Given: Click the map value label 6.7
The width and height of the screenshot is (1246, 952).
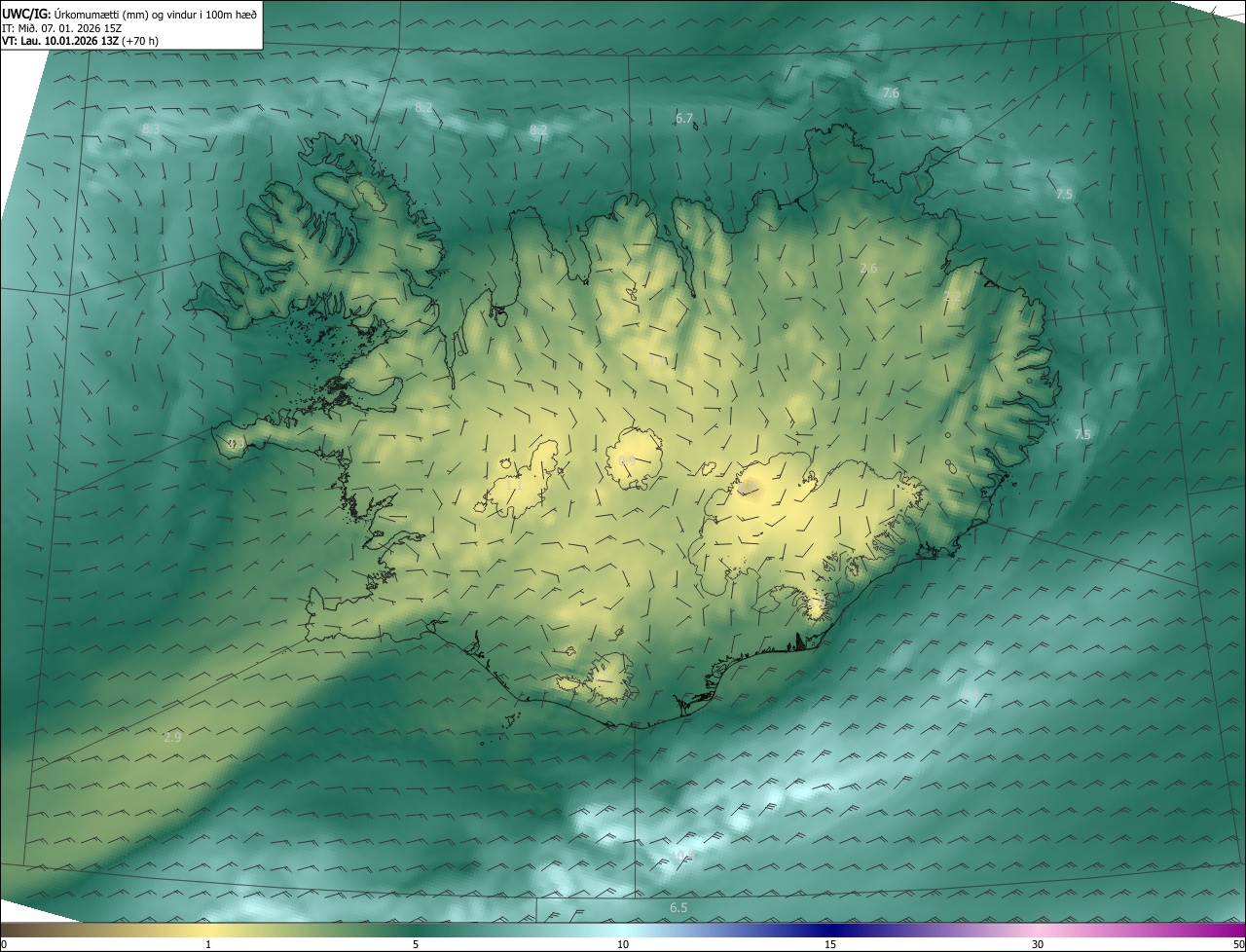Looking at the screenshot, I should tap(684, 119).
